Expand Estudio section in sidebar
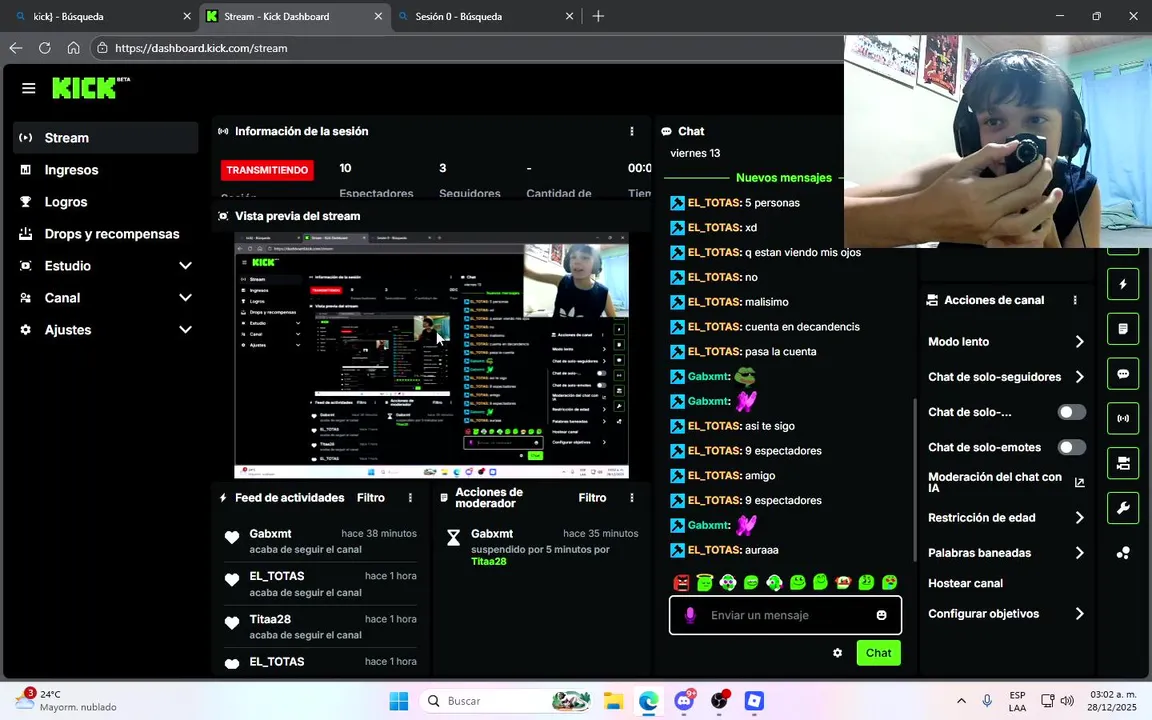 (x=106, y=266)
